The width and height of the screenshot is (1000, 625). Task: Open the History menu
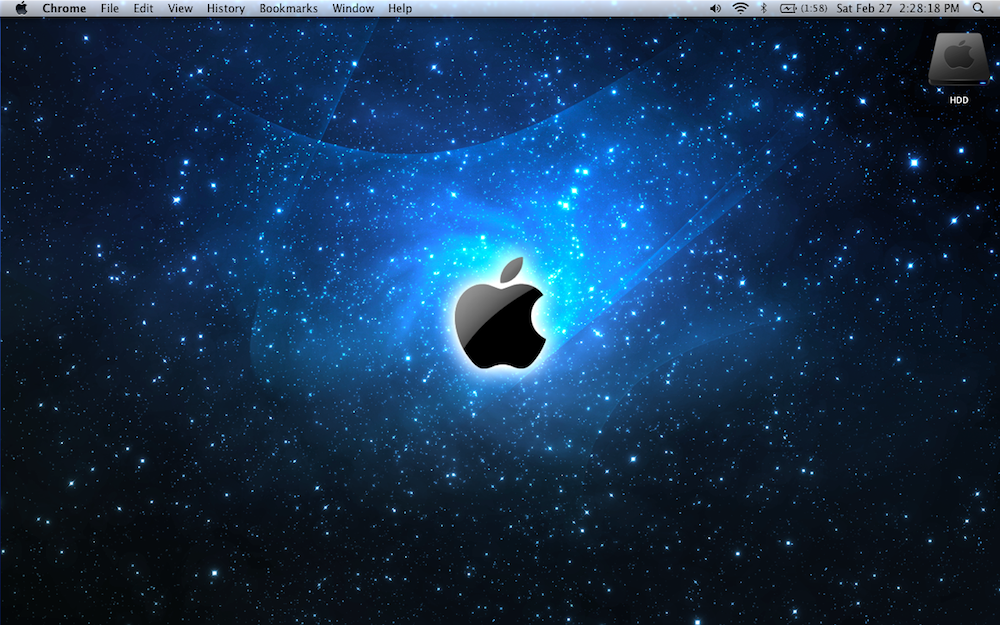(x=226, y=8)
